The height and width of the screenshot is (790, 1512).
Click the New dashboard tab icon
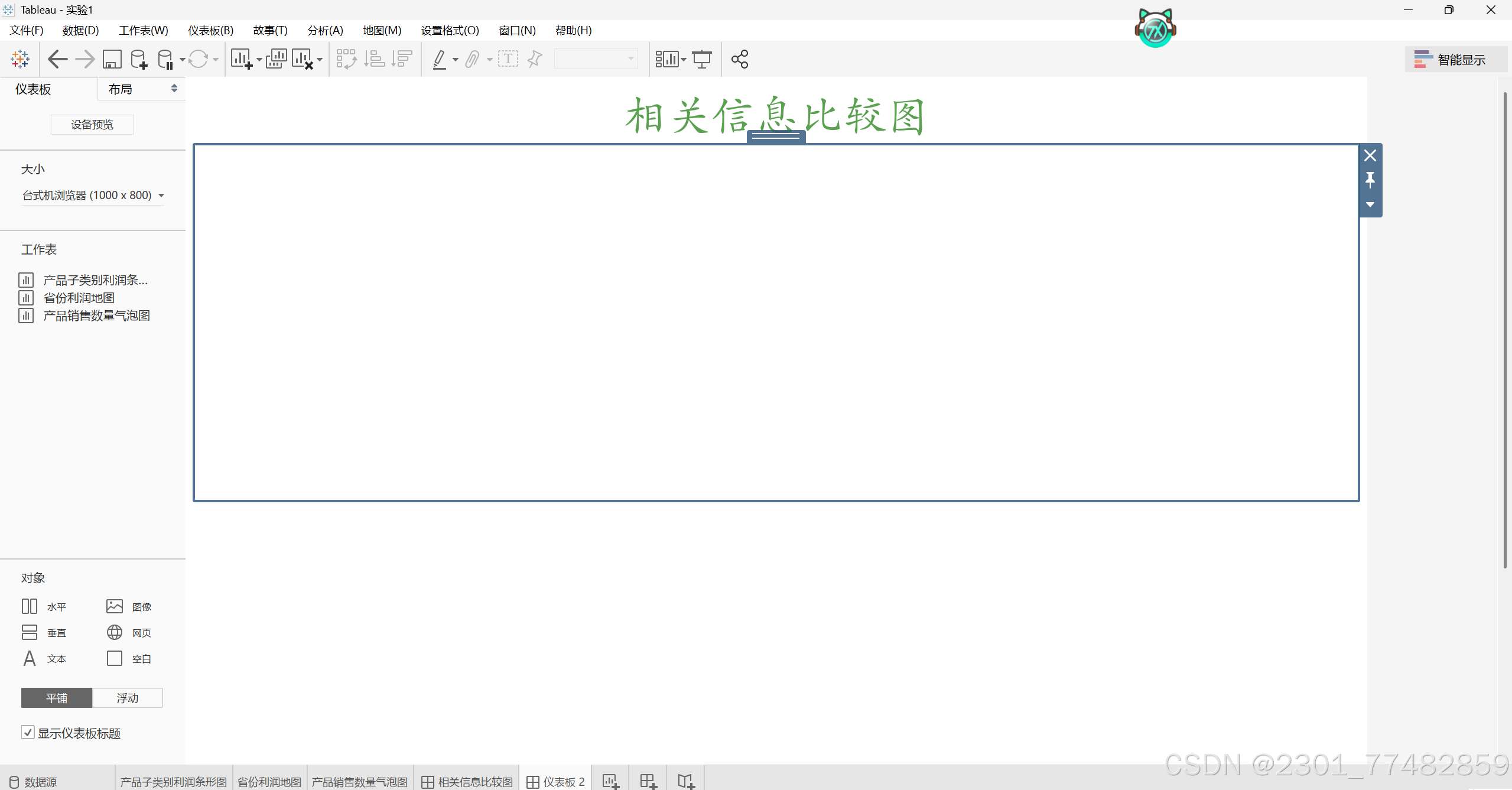(648, 781)
